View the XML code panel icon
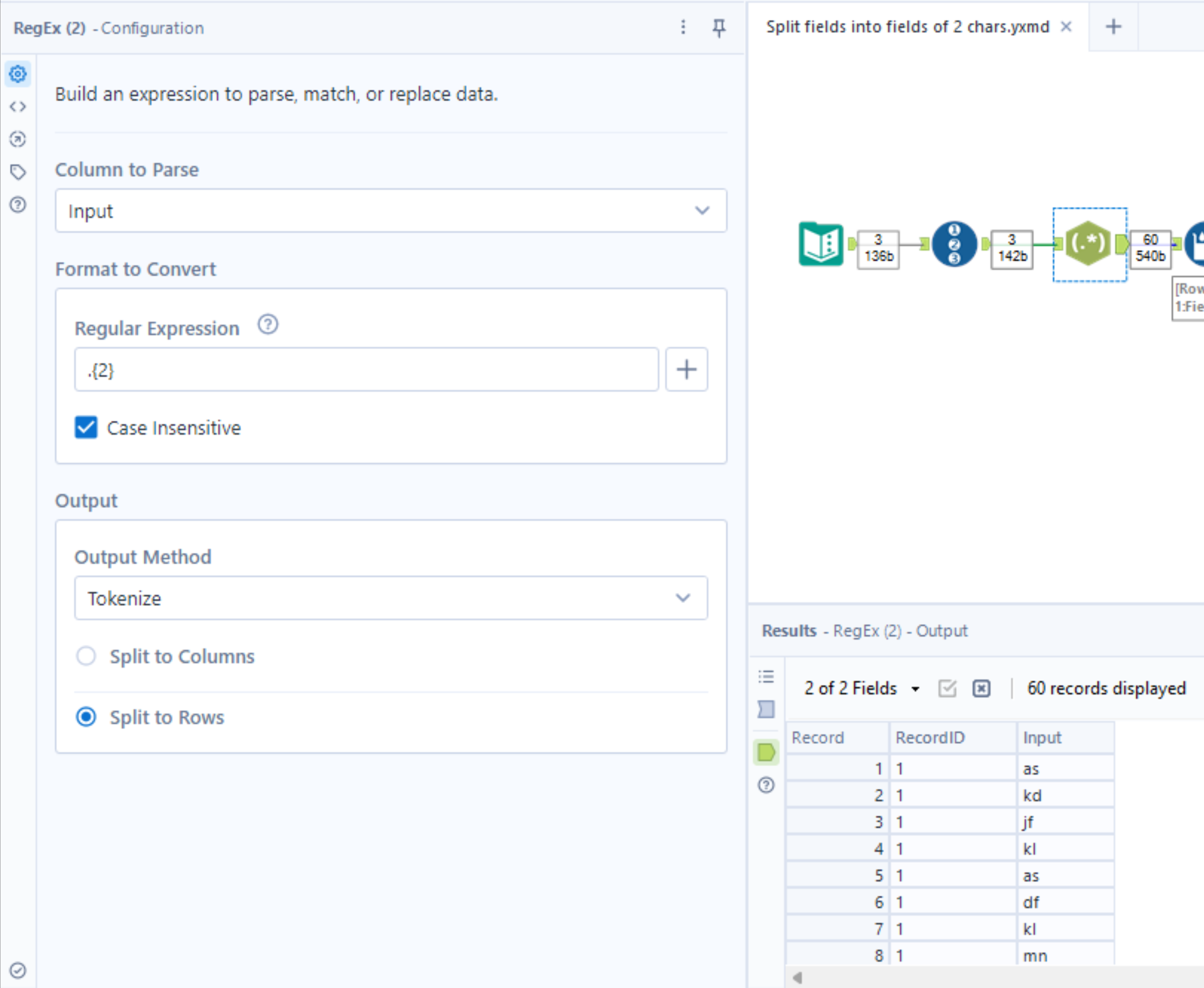The width and height of the screenshot is (1204, 988). [18, 107]
